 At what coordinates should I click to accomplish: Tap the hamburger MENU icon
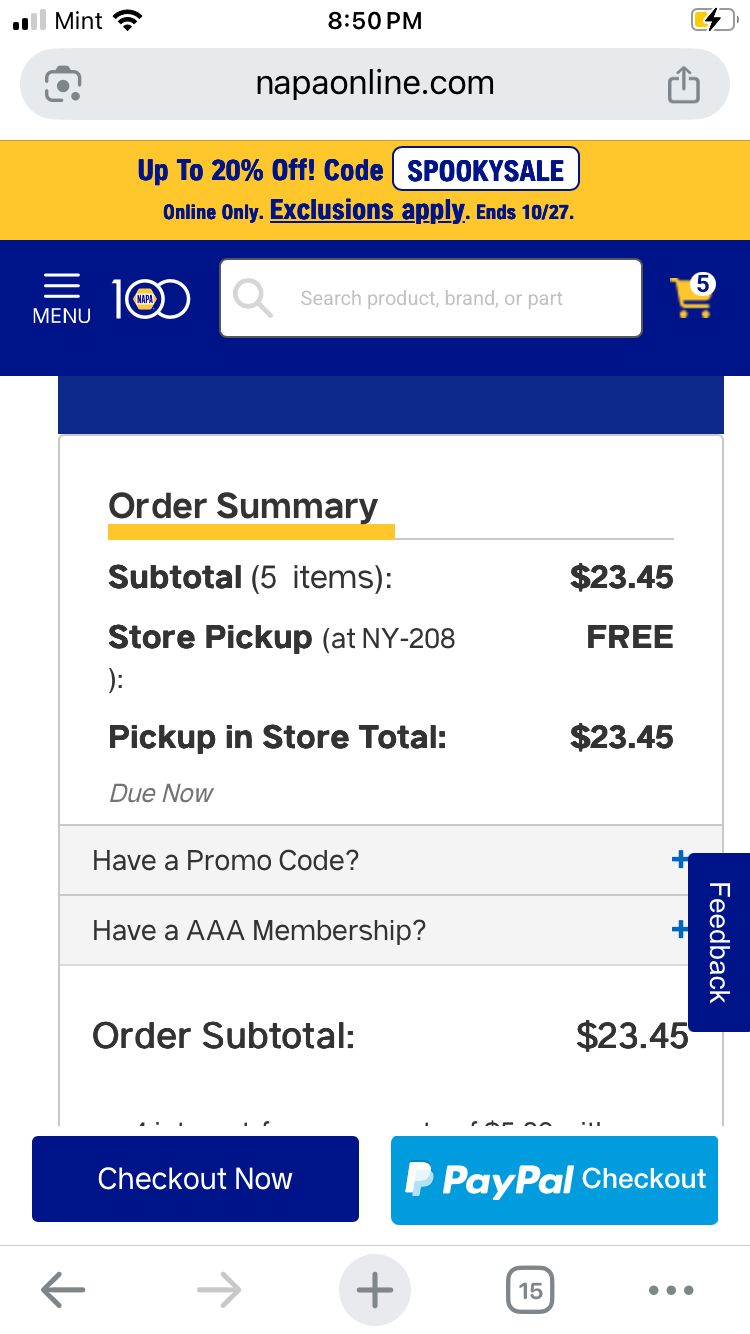point(62,298)
